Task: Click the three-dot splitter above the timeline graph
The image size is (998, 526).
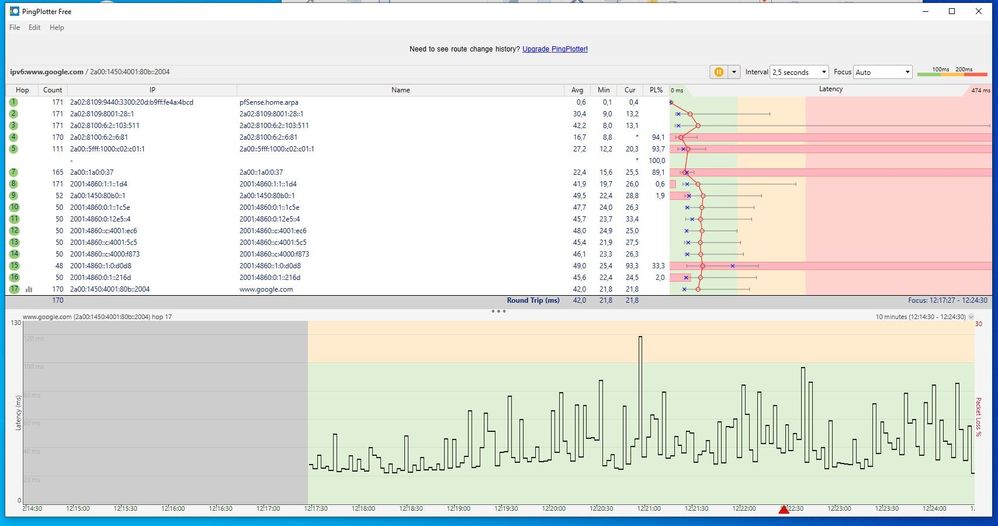Action: tap(498, 311)
